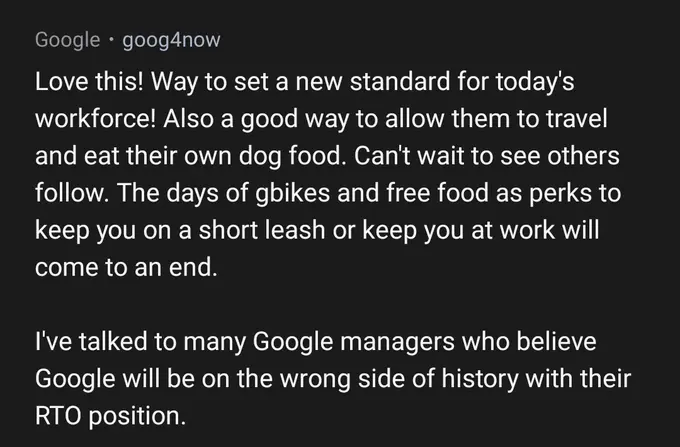This screenshot has width=680, height=447.
Task: Select the word 'workforce!' in the comment
Action: [95, 119]
